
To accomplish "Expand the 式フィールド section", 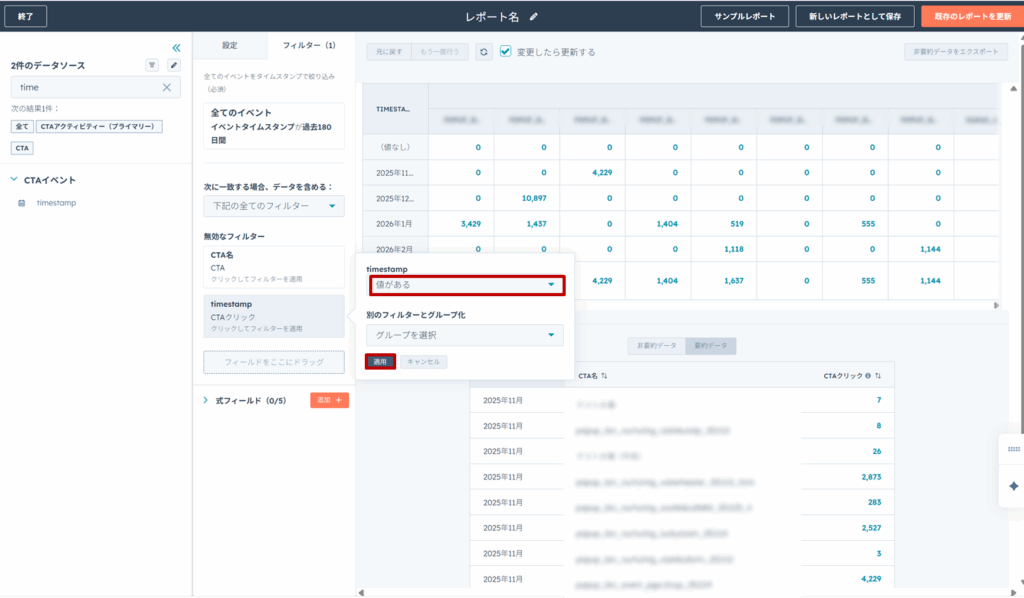I will 206,400.
